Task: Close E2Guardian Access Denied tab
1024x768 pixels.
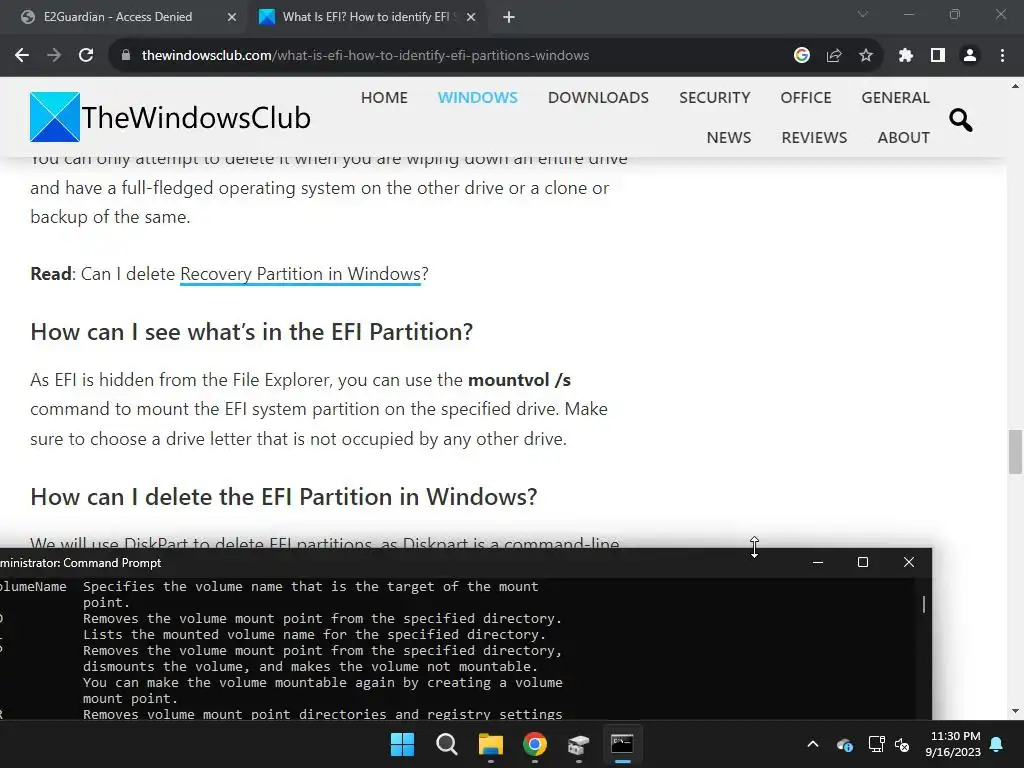Action: click(232, 17)
